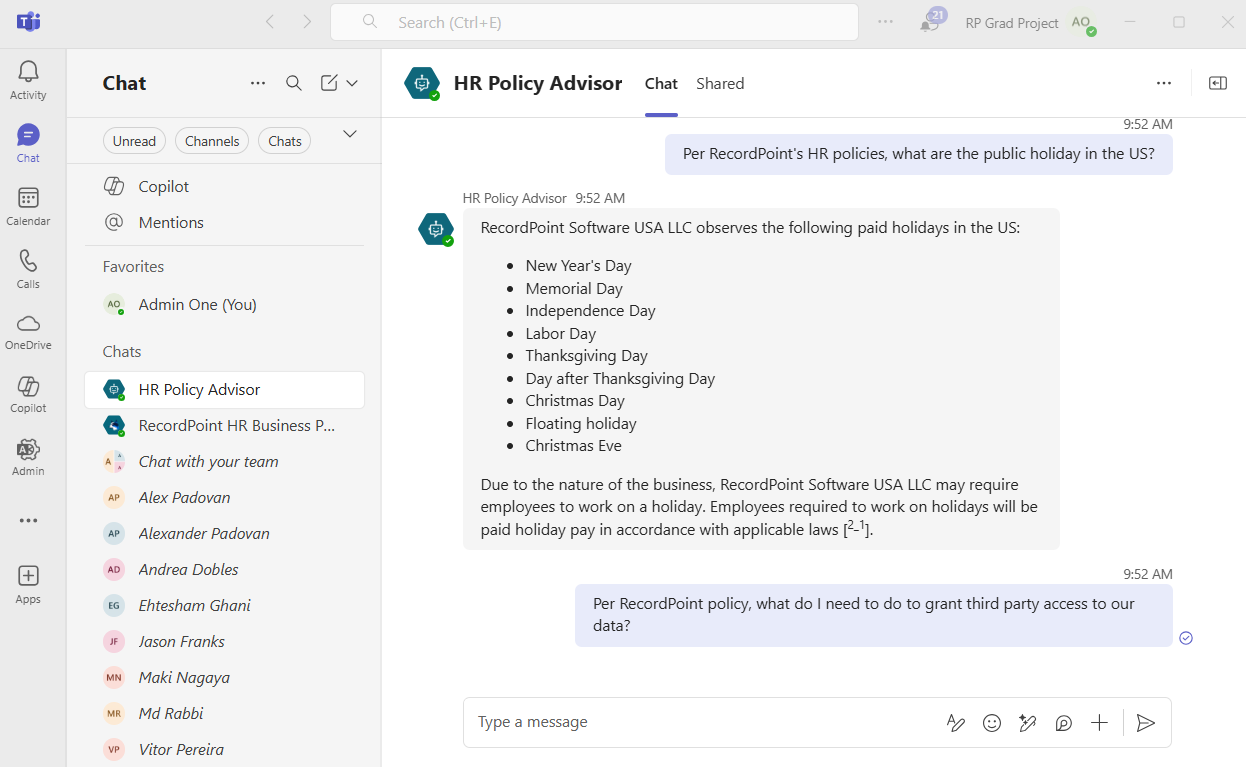
Task: Filter chats by Unread
Action: click(134, 141)
